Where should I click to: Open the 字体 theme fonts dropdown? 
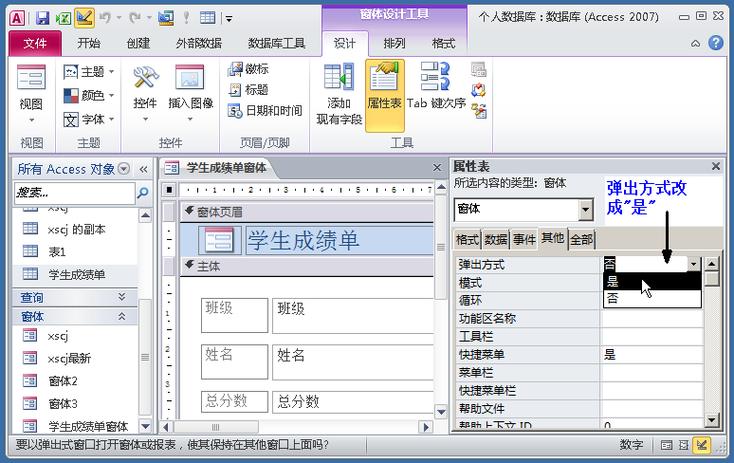(89, 119)
